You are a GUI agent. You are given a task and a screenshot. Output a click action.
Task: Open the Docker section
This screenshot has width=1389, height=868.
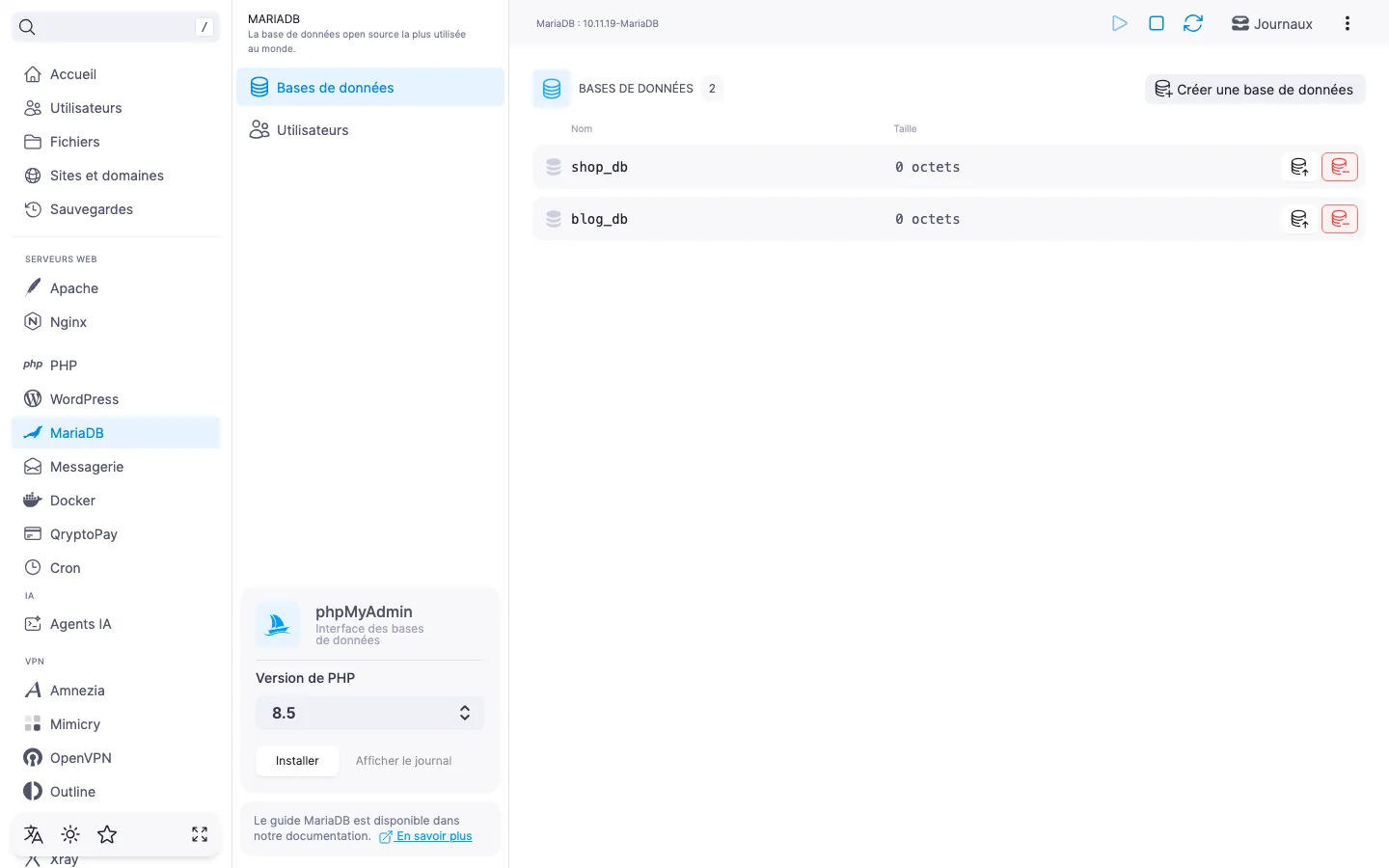116,501
